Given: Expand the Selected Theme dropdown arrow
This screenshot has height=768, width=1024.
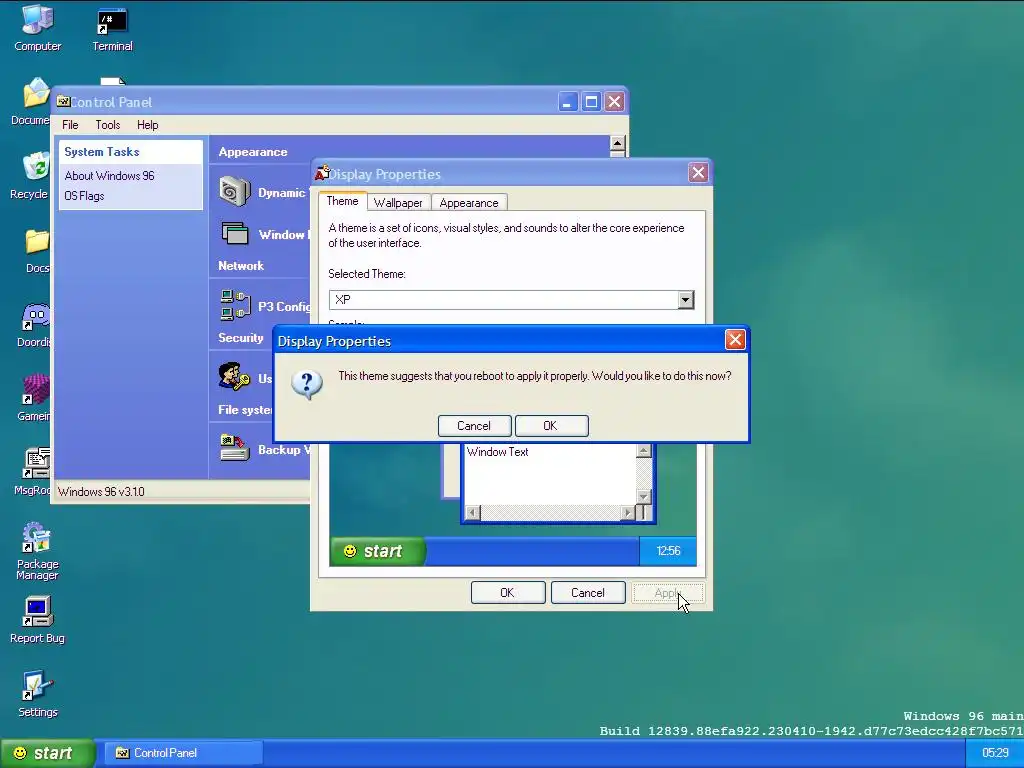Looking at the screenshot, I should (x=685, y=300).
